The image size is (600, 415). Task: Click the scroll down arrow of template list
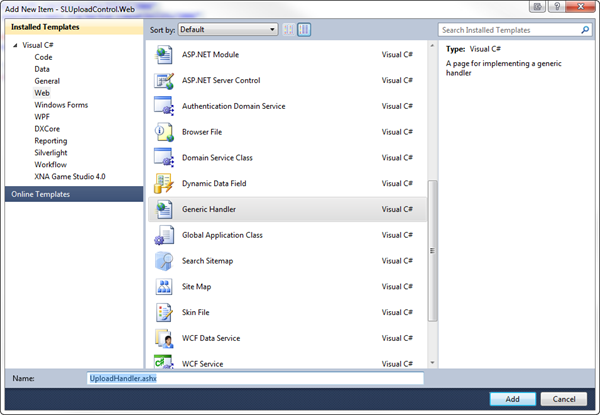click(432, 363)
